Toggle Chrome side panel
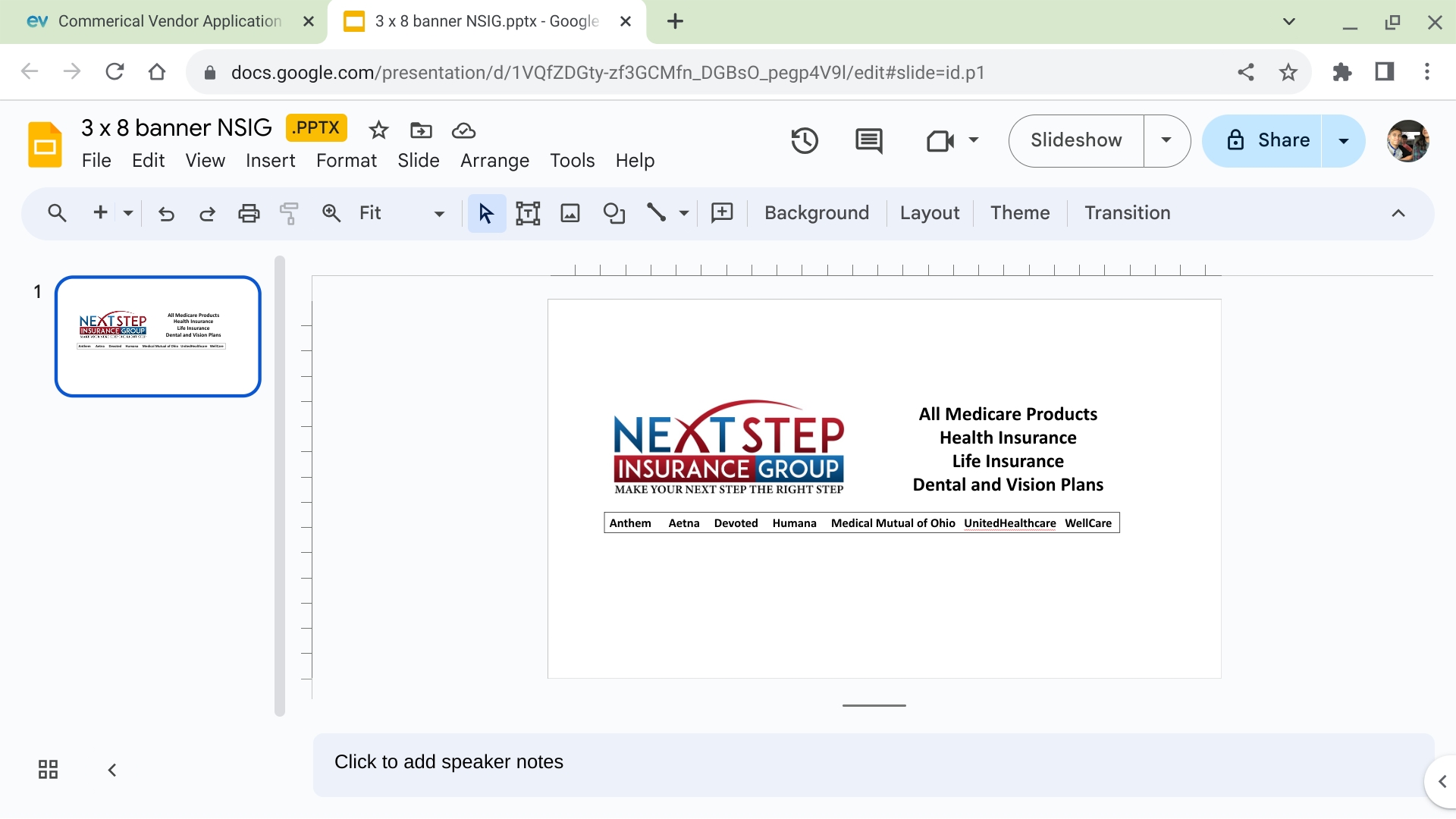 [x=1385, y=72]
